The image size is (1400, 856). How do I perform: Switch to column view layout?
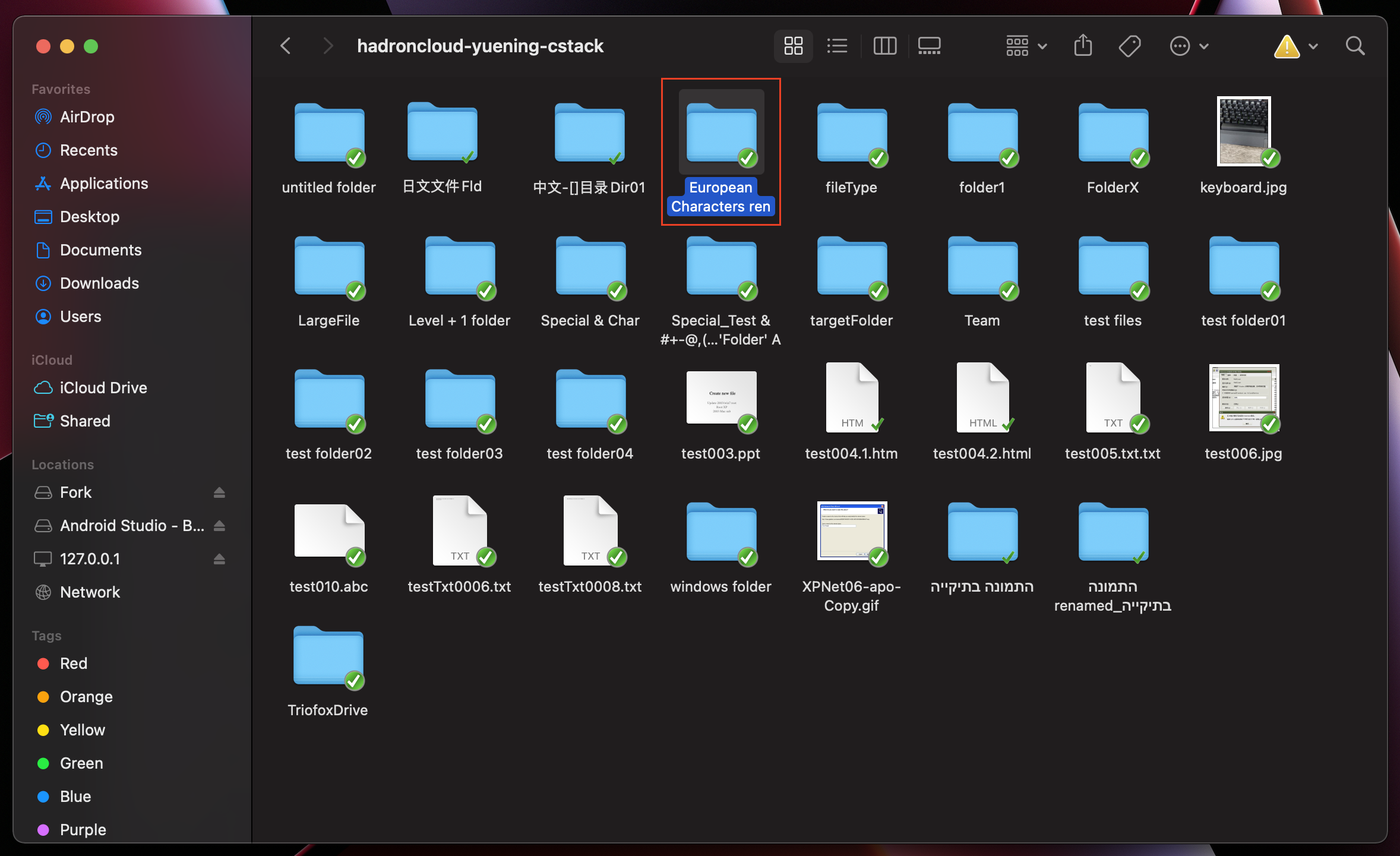(885, 46)
